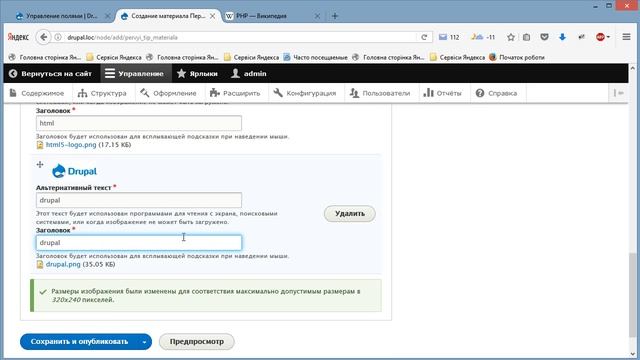
Task: Open the 'Расширить' admin section
Action: pyautogui.click(x=235, y=93)
